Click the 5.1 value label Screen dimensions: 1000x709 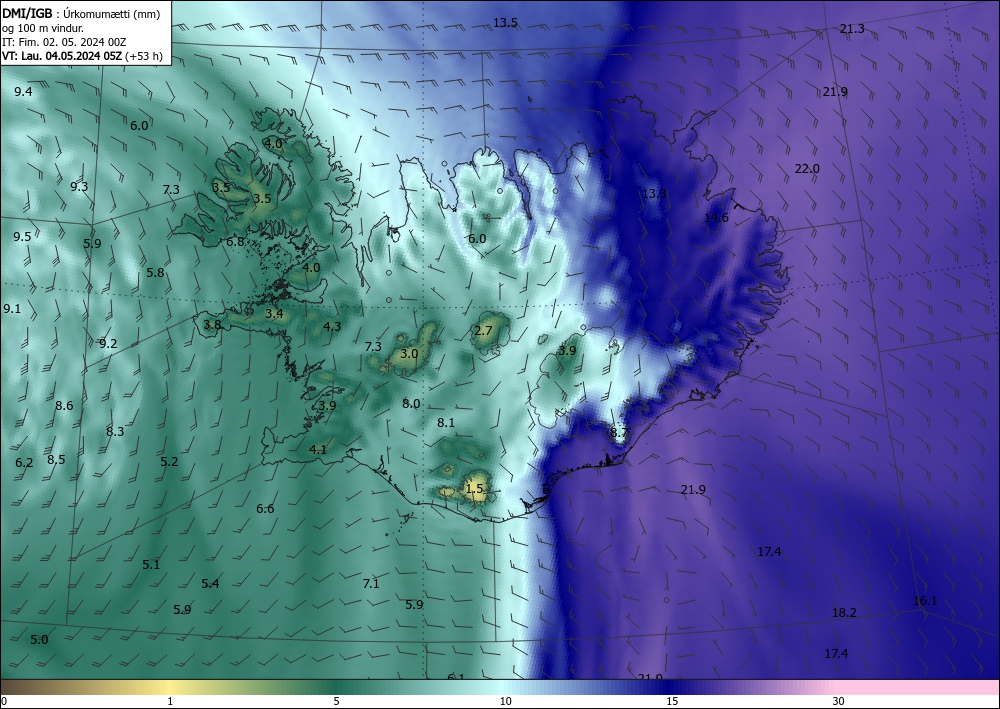click(x=151, y=565)
